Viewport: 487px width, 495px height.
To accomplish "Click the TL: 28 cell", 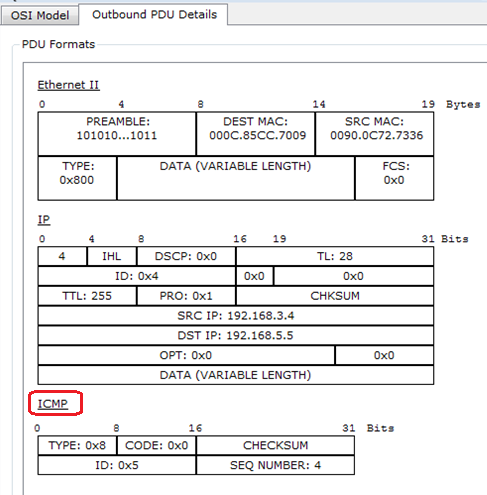I will tap(335, 256).
